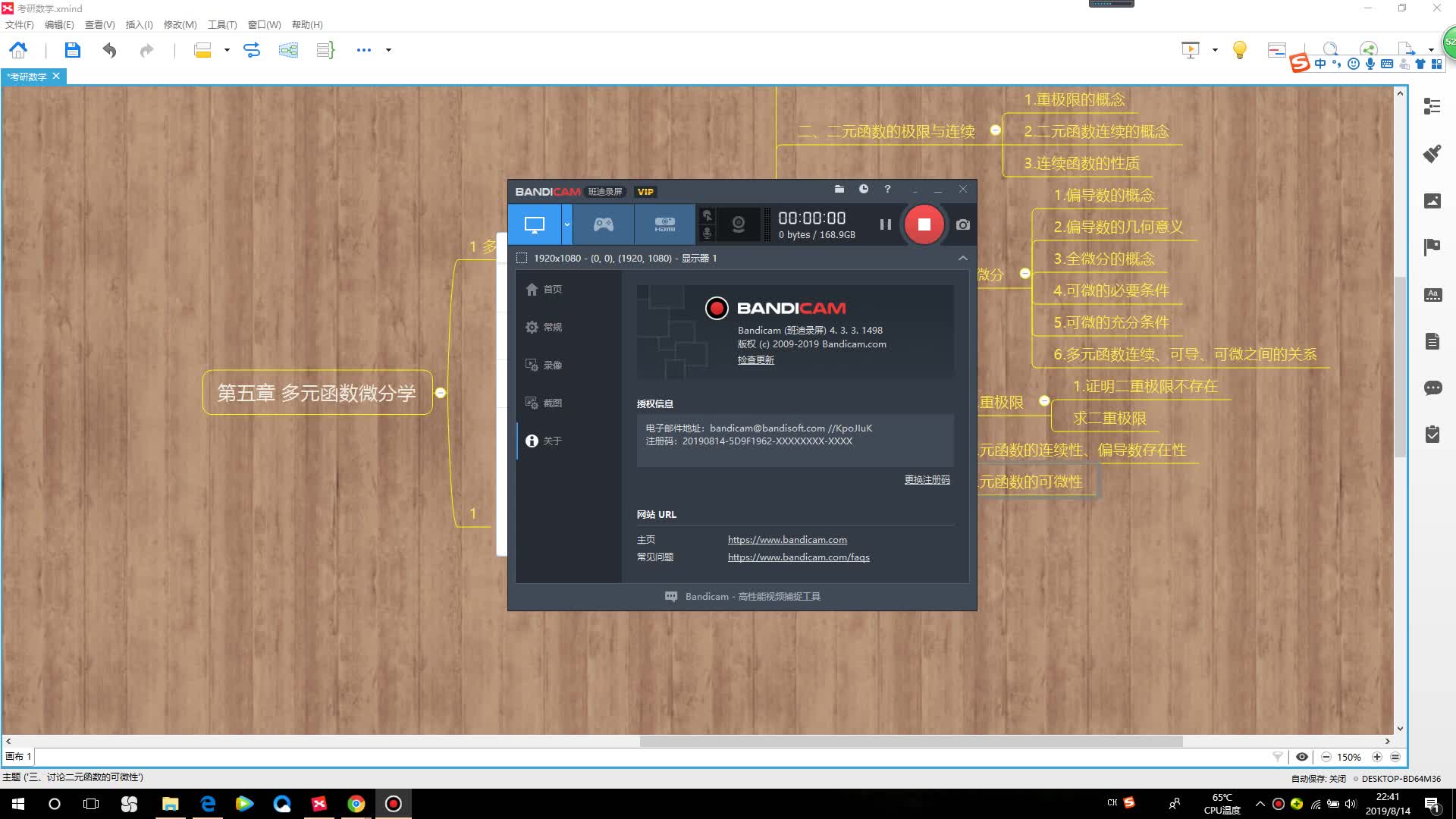1456x819 pixels.
Task: Add a summary bracket to topics
Action: [325, 50]
